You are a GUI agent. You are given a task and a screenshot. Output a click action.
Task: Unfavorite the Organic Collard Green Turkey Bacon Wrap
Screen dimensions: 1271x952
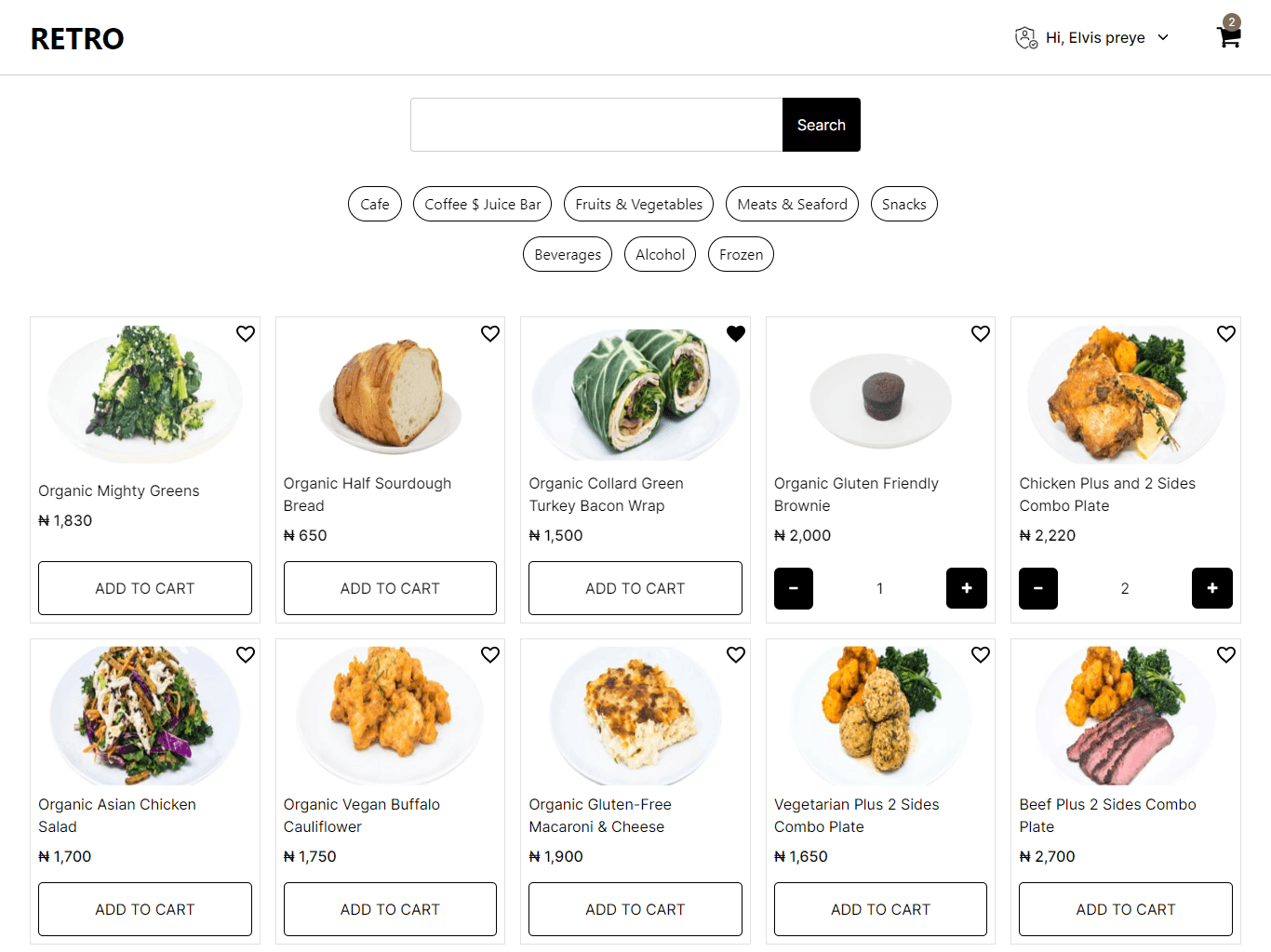[736, 333]
